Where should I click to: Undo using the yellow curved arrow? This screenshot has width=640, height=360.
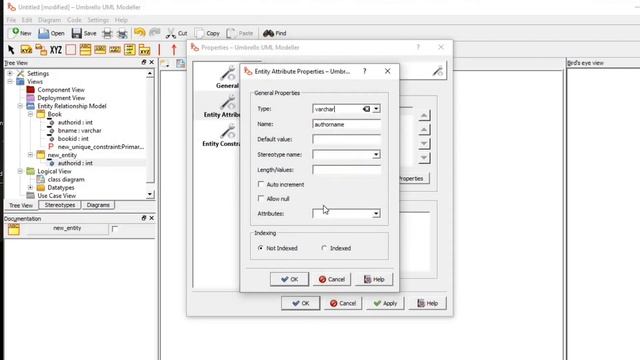140,33
